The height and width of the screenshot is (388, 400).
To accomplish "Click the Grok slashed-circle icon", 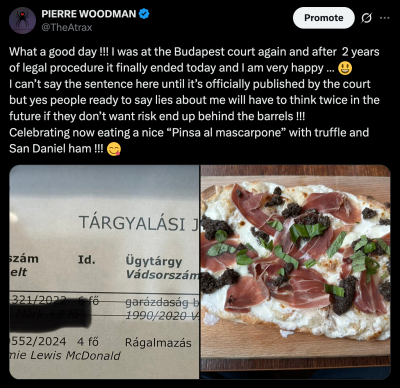I will coord(366,18).
